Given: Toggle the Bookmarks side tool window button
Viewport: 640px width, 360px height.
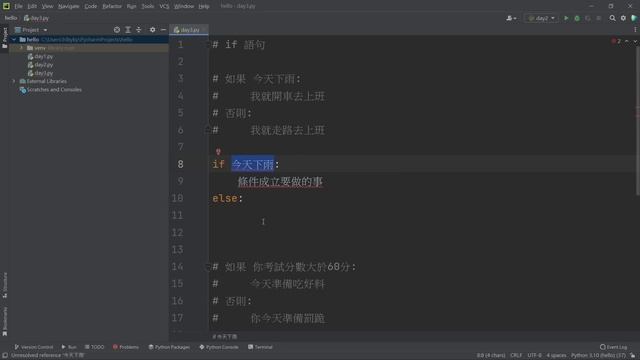Looking at the screenshot, I should (4, 322).
